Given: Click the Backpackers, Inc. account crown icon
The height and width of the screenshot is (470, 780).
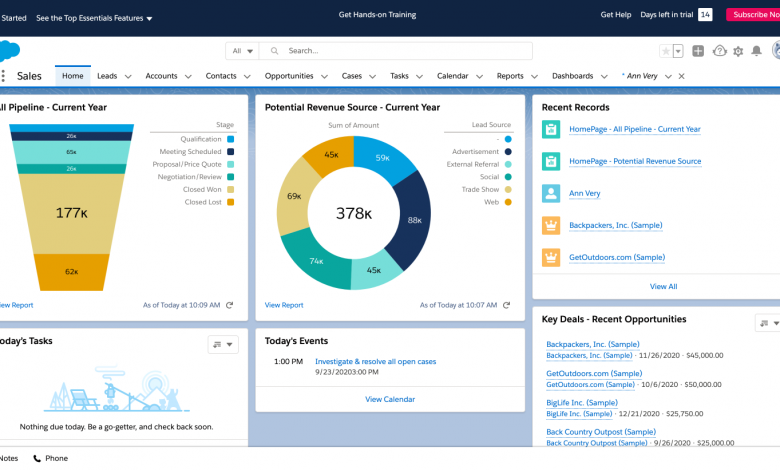Looking at the screenshot, I should coord(550,225).
